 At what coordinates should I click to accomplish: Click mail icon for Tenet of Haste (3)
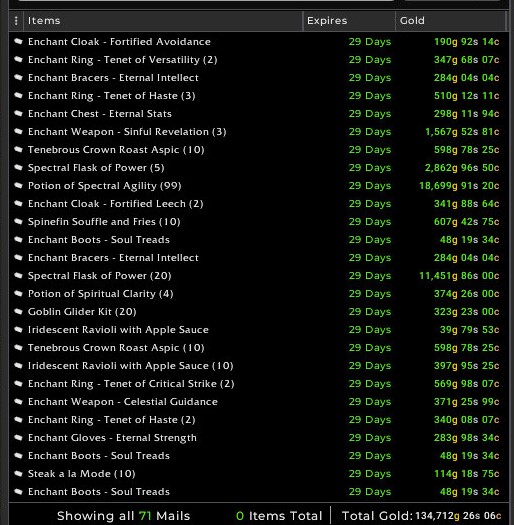tap(18, 95)
